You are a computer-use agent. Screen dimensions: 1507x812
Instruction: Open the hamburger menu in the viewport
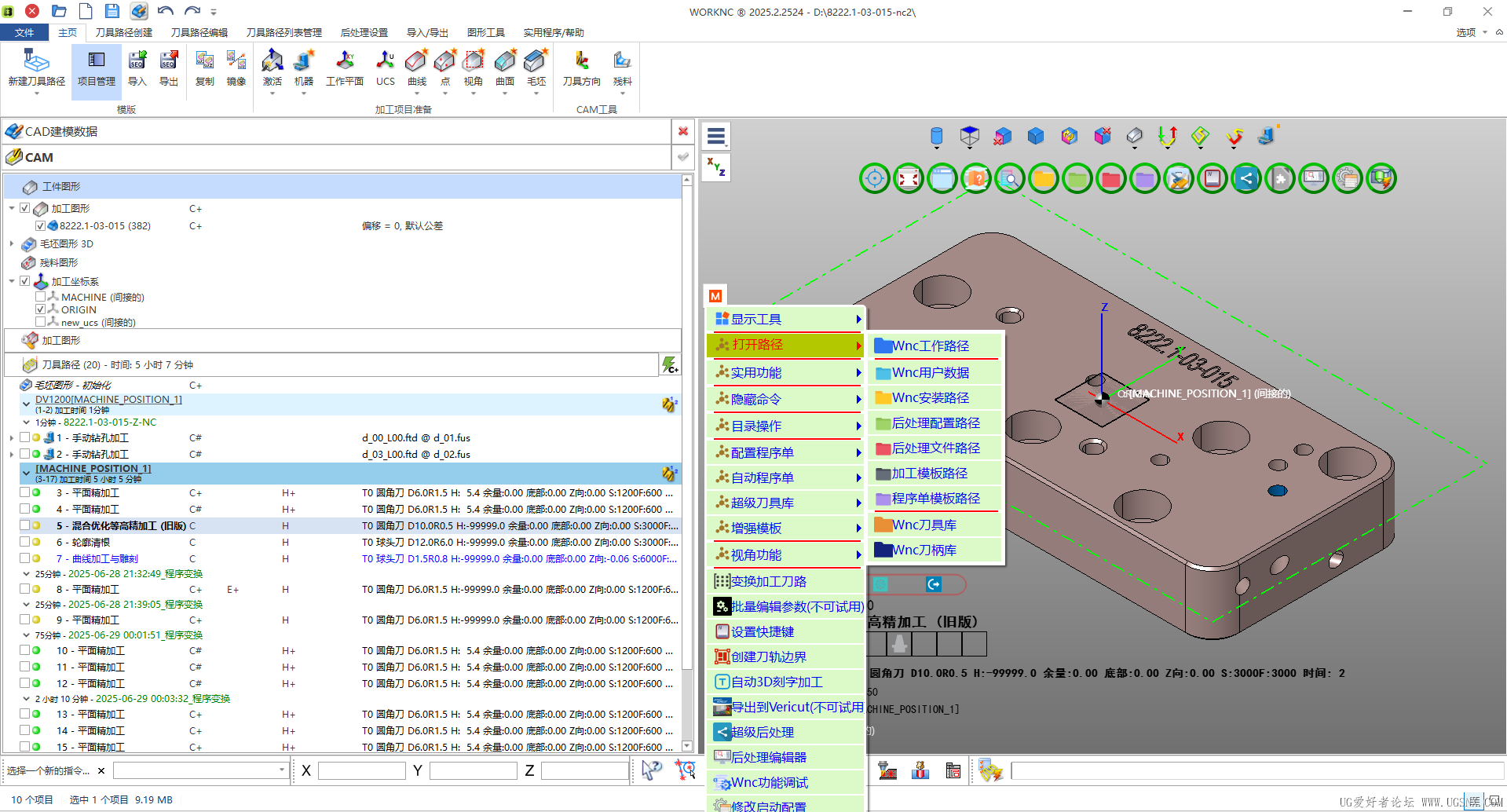coord(715,137)
